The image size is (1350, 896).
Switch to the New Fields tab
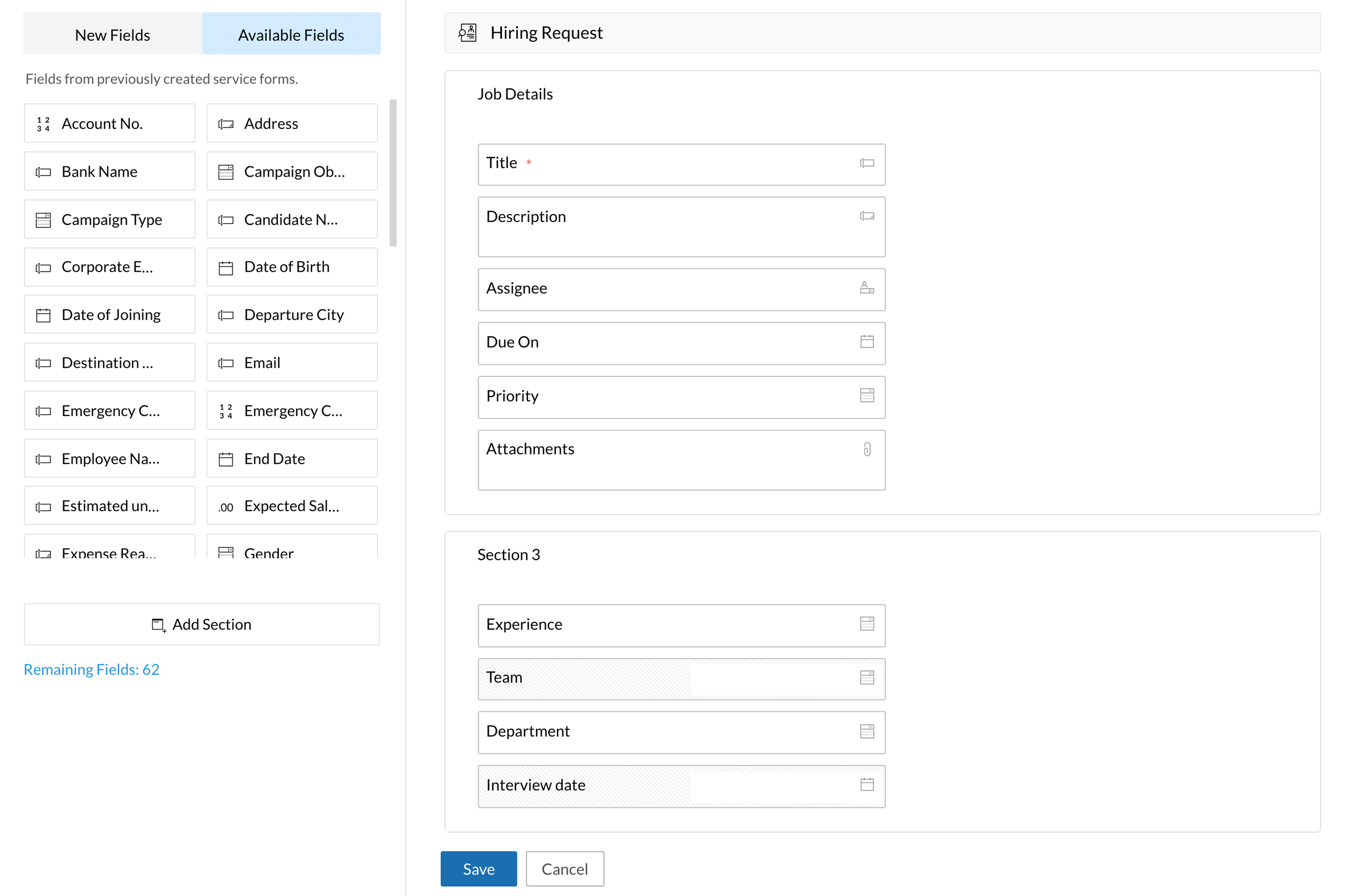(x=112, y=35)
